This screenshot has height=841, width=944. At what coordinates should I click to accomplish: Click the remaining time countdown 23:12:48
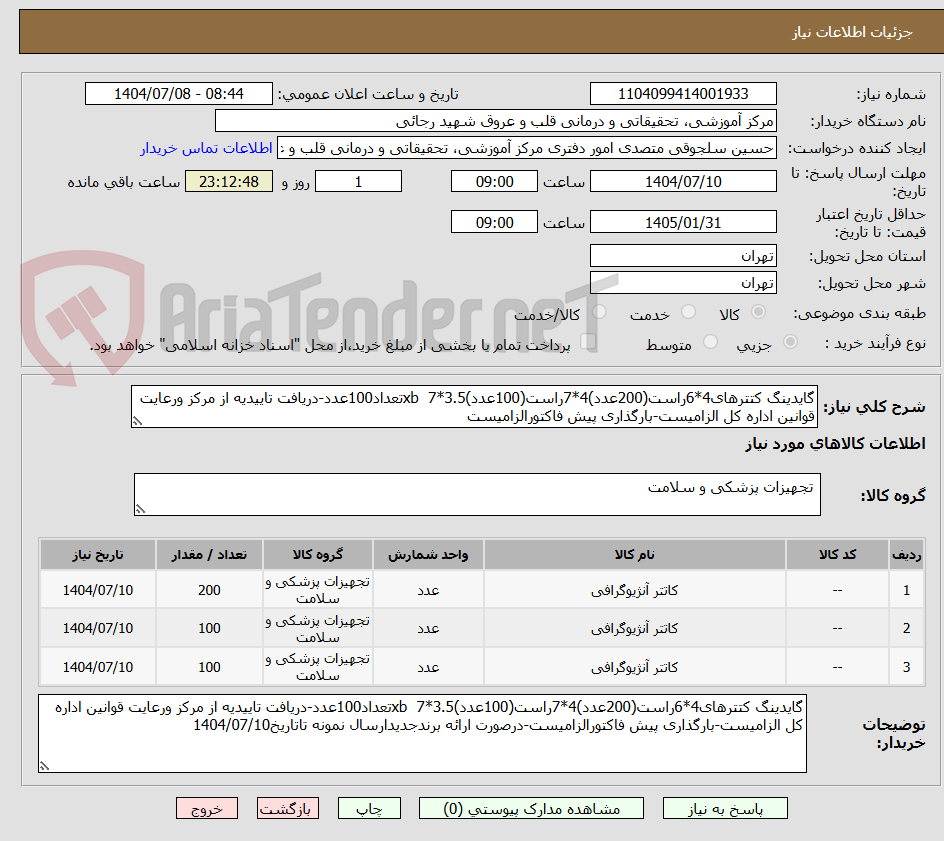229,181
